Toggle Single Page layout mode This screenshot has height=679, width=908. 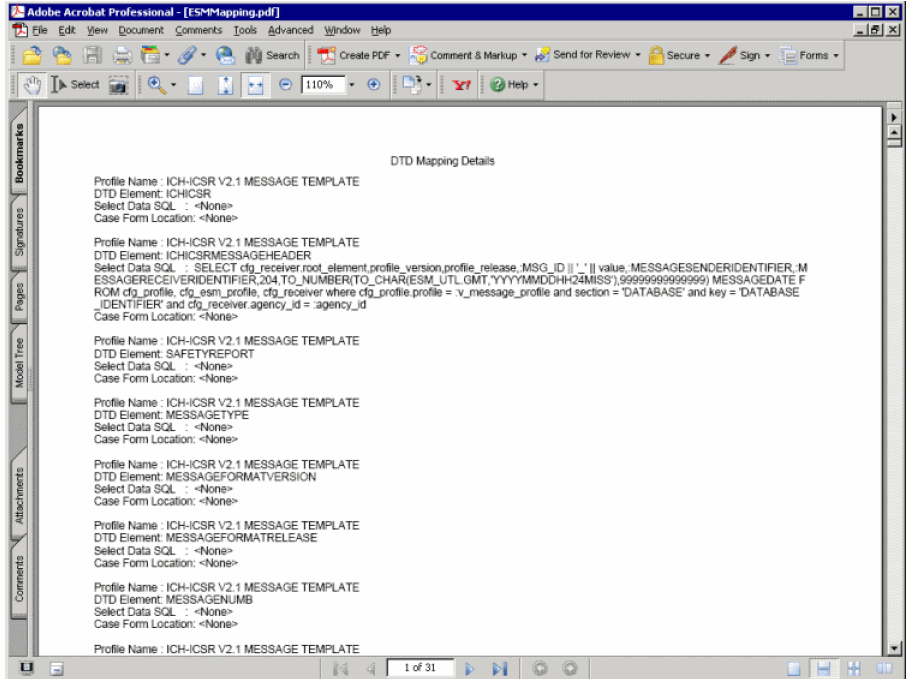(794, 668)
